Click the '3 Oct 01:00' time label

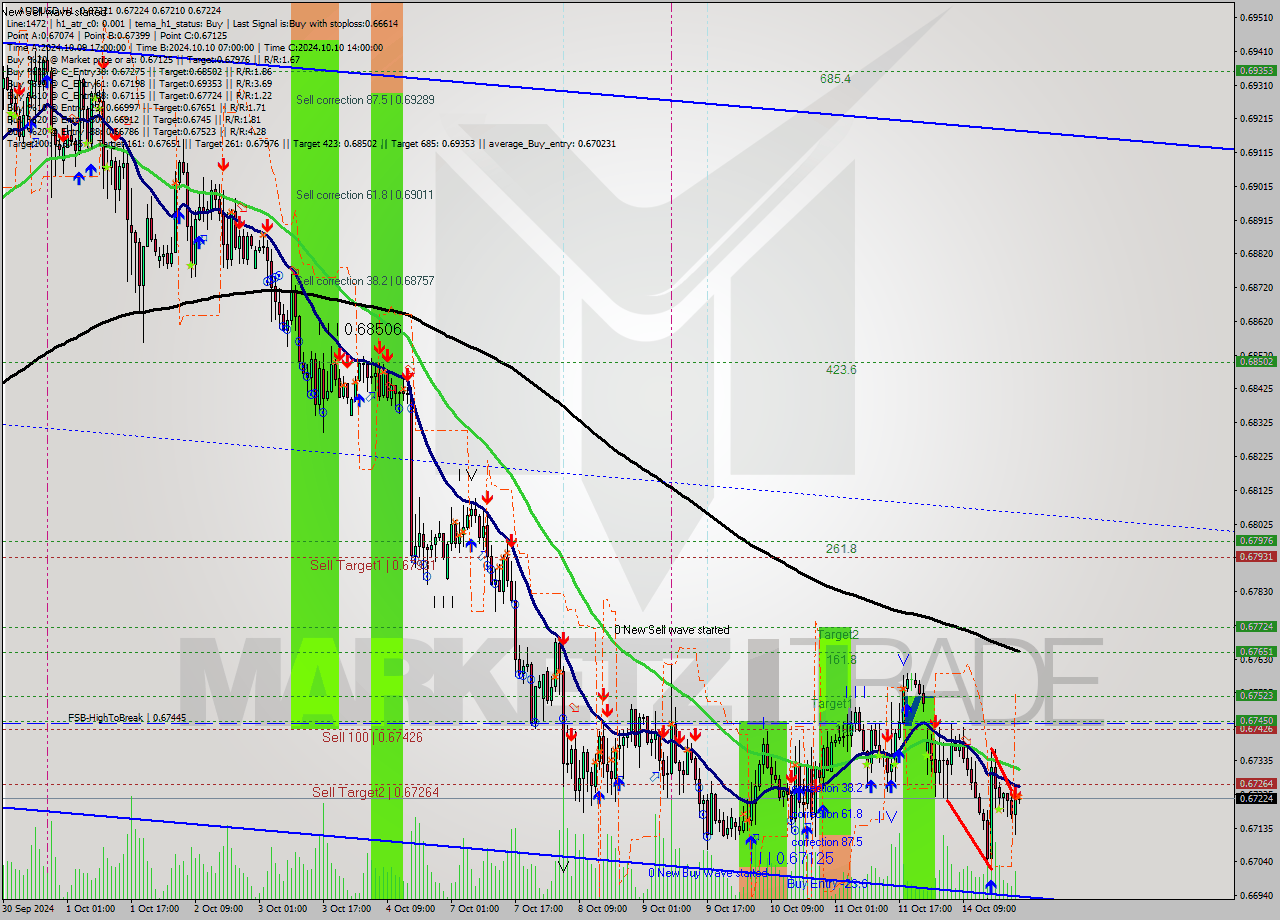[282, 909]
